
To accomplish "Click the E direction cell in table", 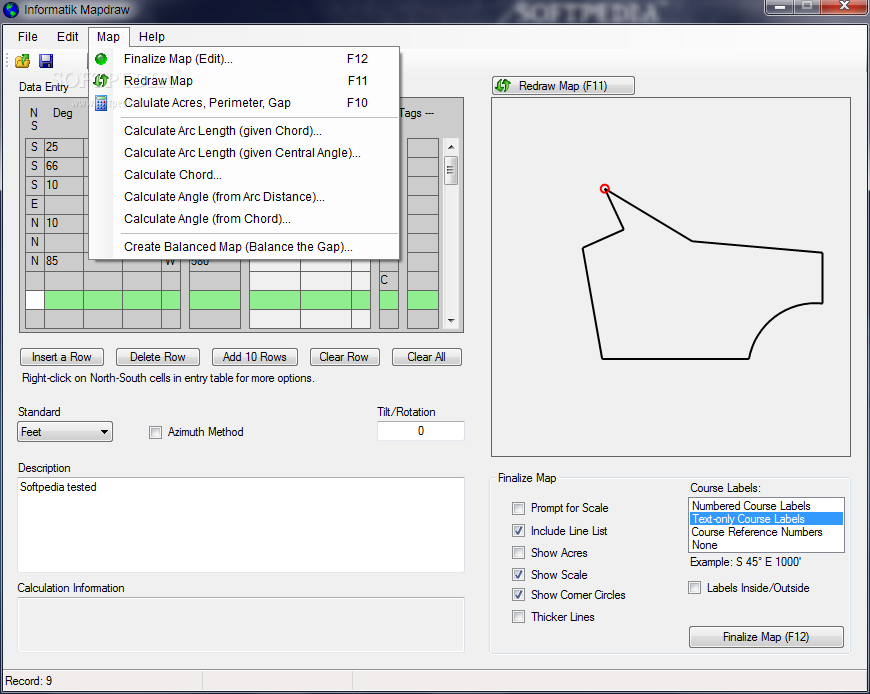I will (x=34, y=204).
